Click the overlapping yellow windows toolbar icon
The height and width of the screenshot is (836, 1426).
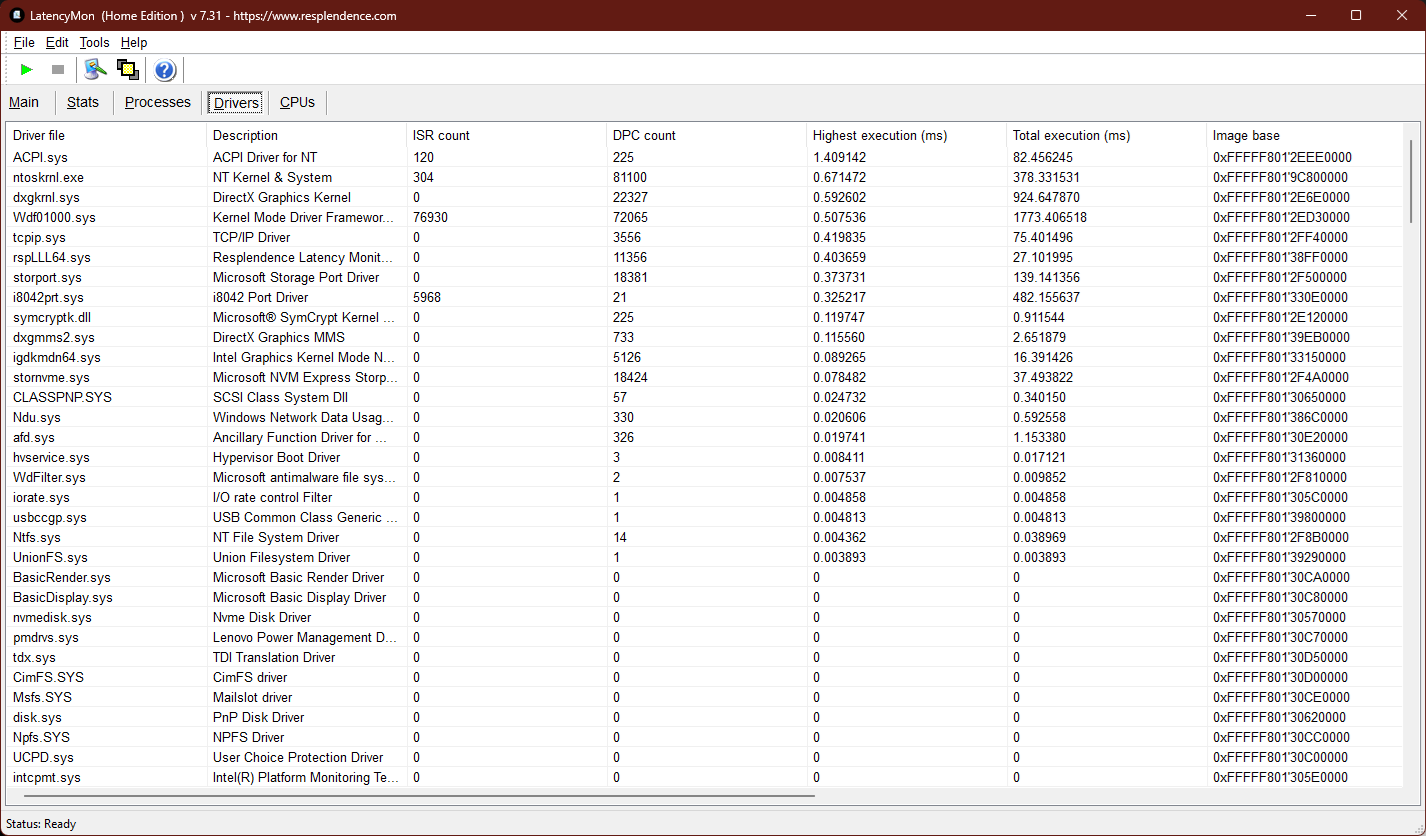pyautogui.click(x=127, y=70)
